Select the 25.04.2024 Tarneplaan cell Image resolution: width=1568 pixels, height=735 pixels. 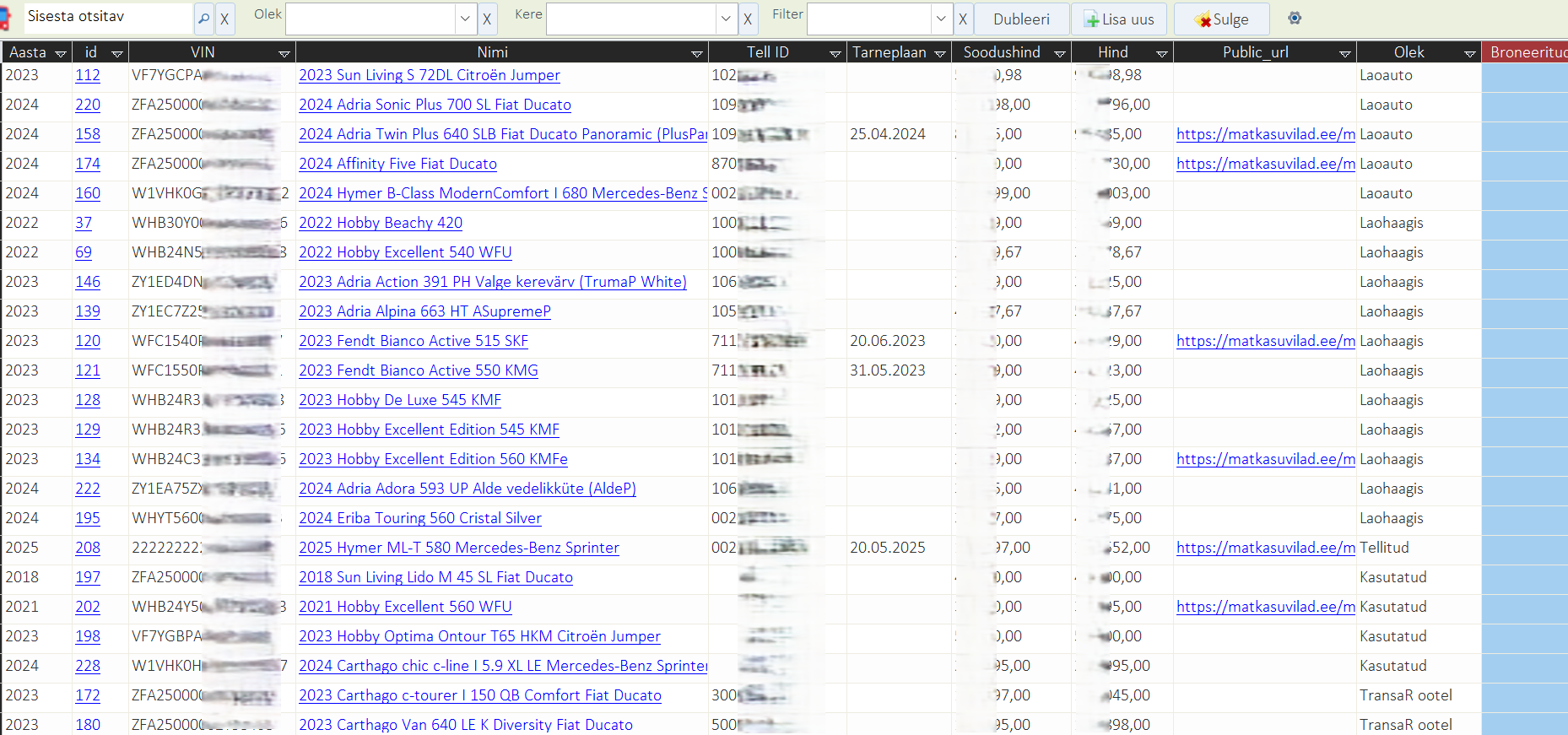pos(898,134)
